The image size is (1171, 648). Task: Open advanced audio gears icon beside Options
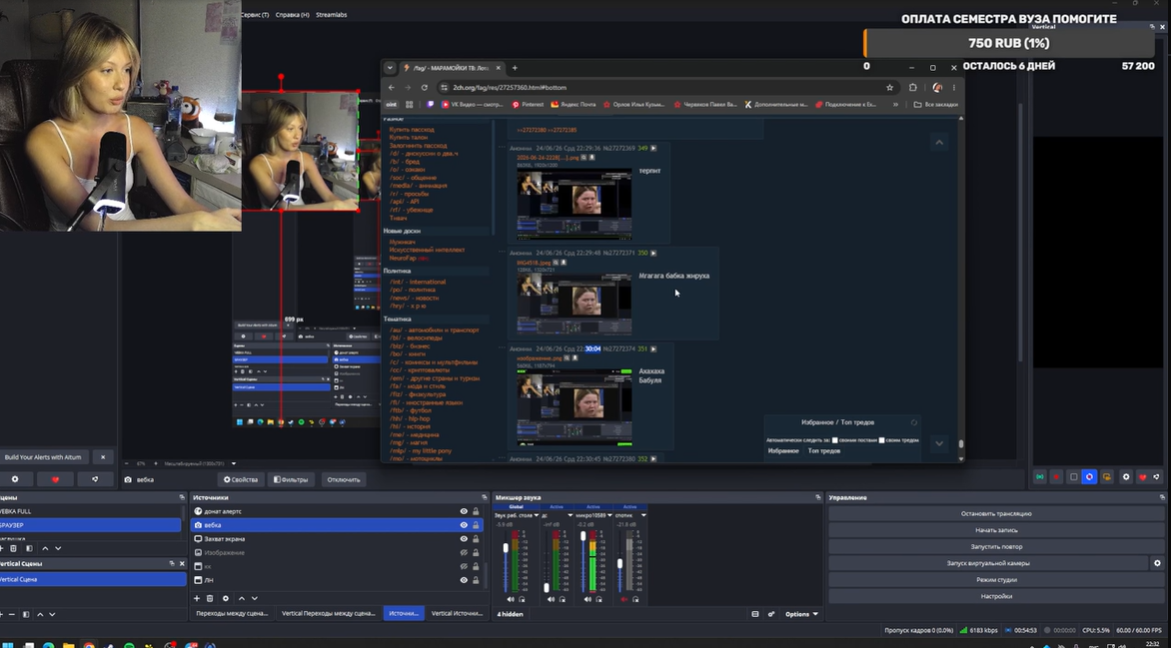771,614
